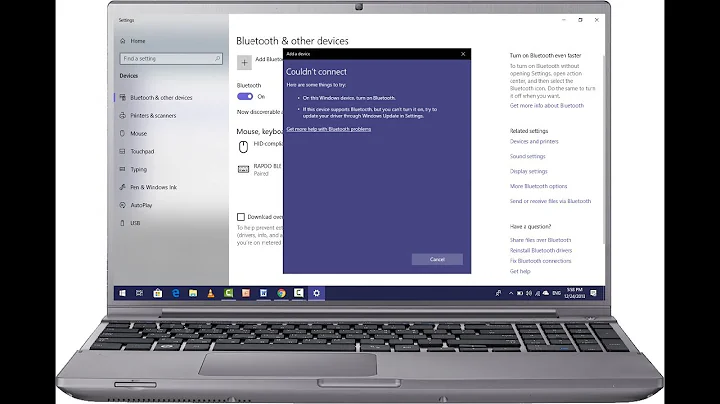This screenshot has width=720, height=404.
Task: Click the ENG language indicator
Action: (x=557, y=293)
